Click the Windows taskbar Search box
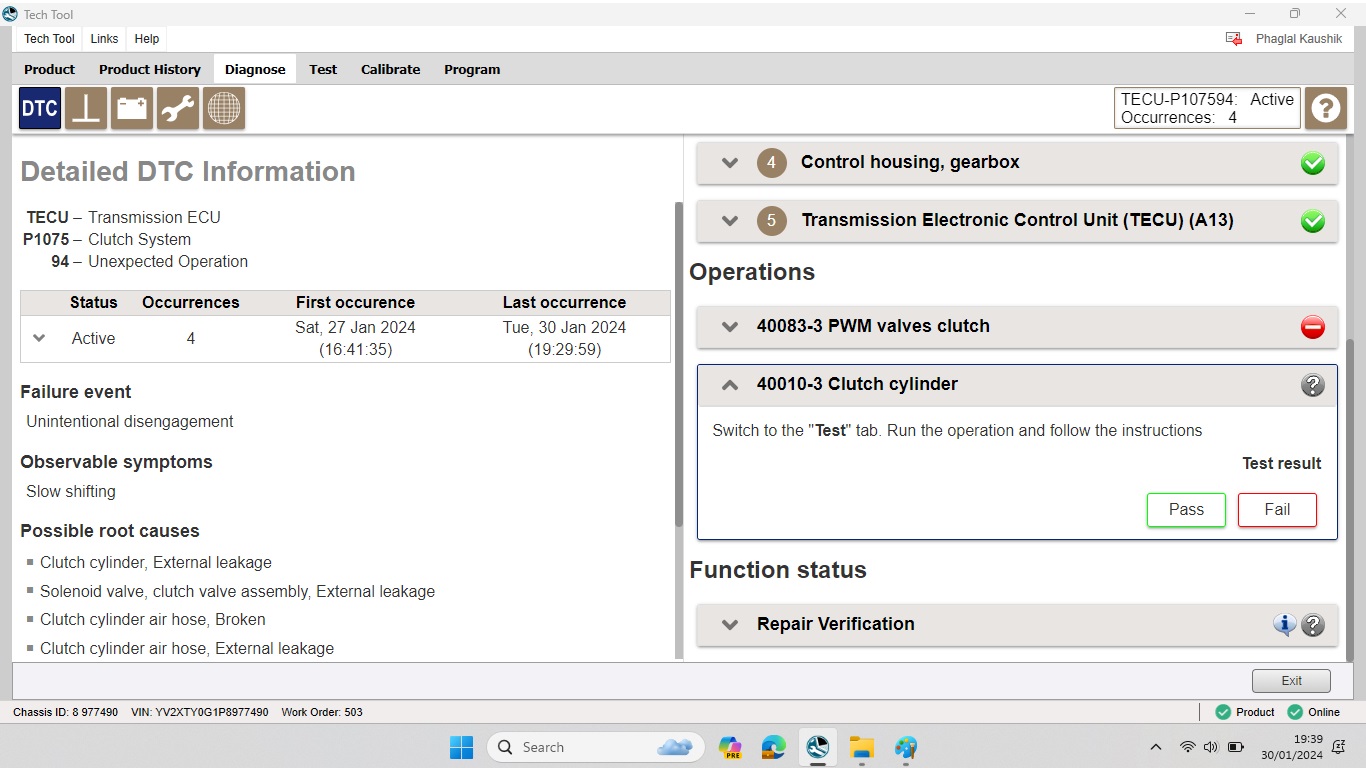This screenshot has width=1366, height=768. click(x=596, y=747)
